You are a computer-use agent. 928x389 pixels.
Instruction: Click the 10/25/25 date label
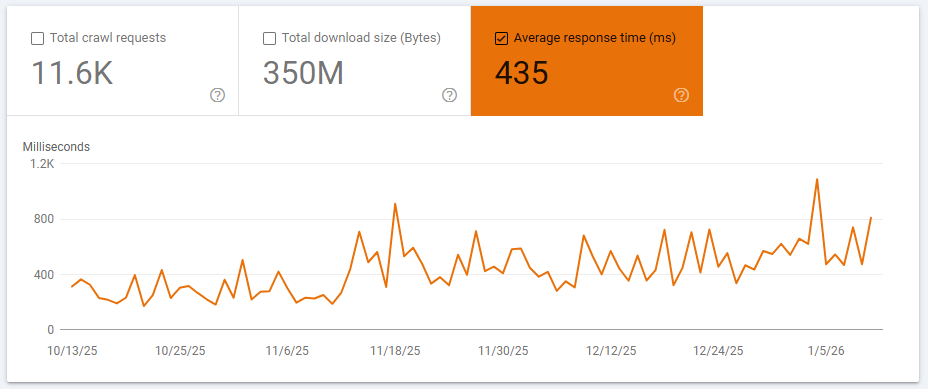pyautogui.click(x=180, y=351)
